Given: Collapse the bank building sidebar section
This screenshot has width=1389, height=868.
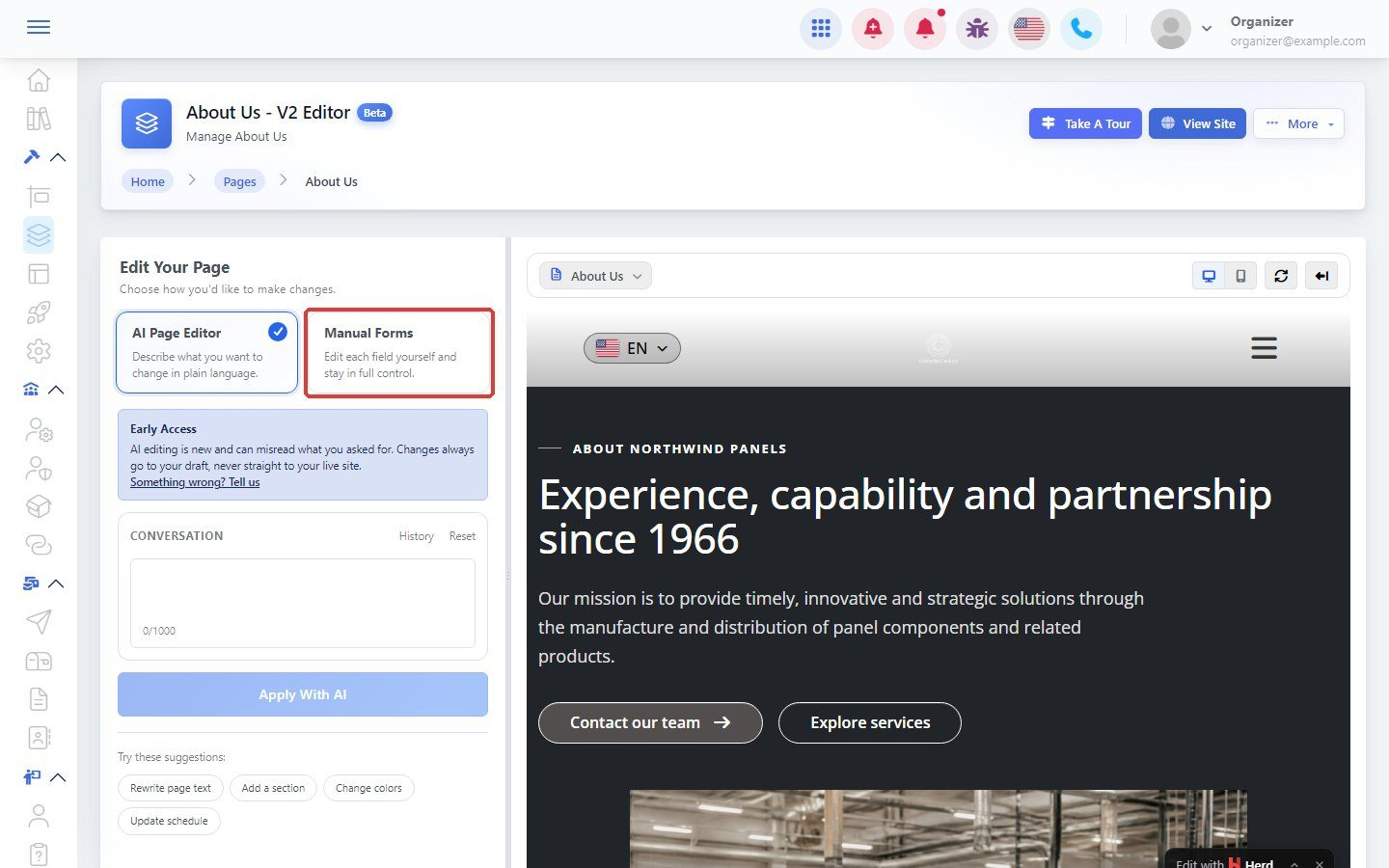Looking at the screenshot, I should [56, 390].
